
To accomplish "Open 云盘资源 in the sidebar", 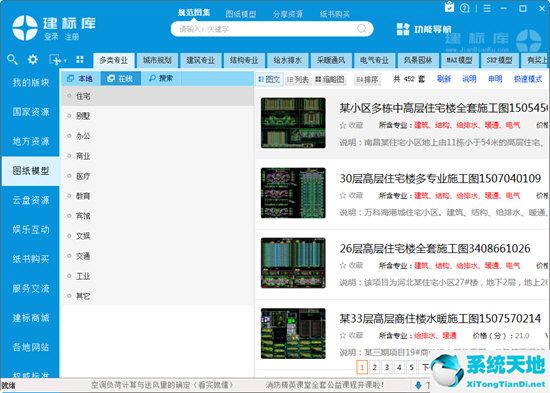I will 31,200.
